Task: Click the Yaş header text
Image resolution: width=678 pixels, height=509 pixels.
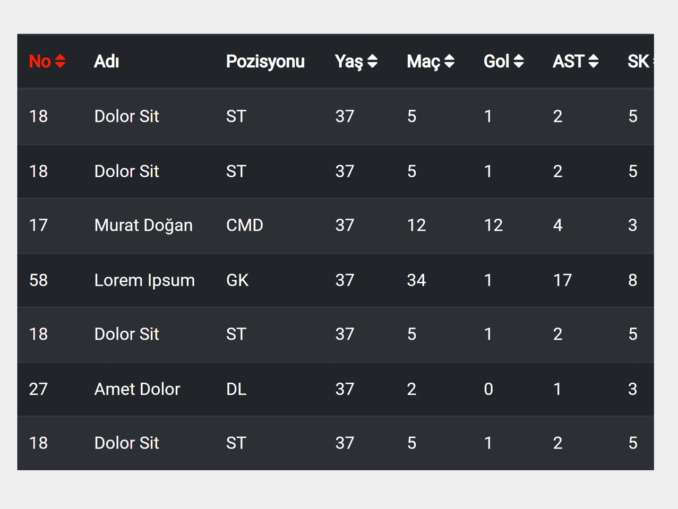Action: click(349, 61)
